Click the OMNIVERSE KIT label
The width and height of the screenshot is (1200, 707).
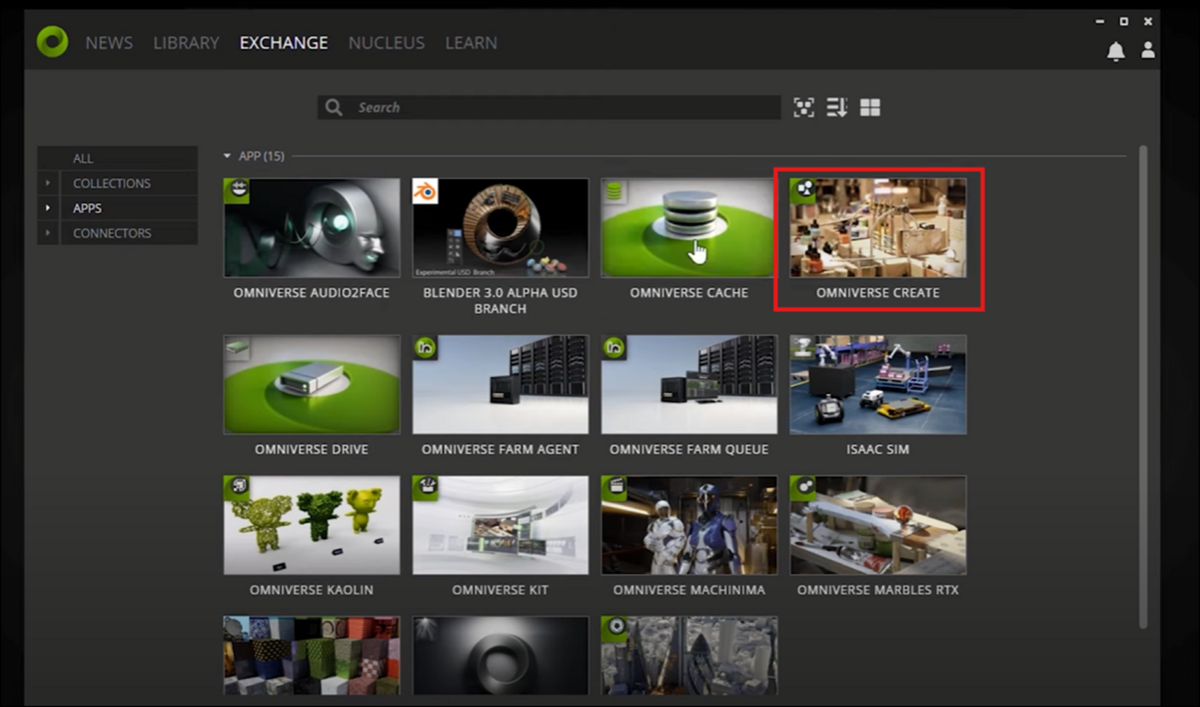coord(500,590)
